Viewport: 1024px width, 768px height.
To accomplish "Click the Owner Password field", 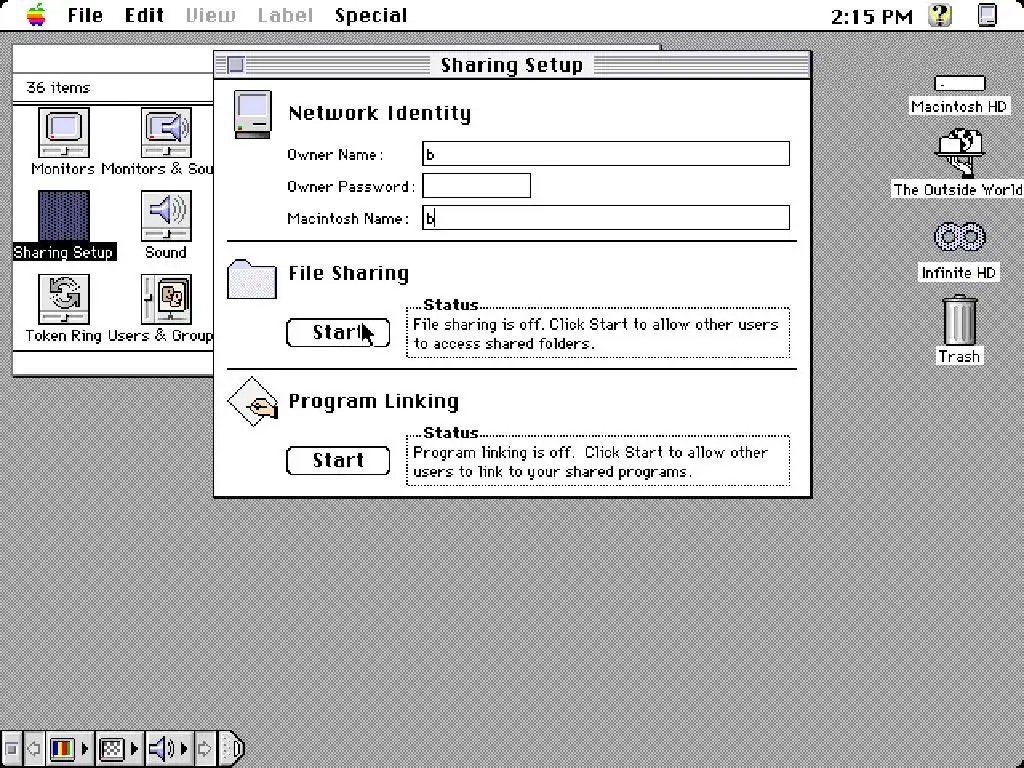I will click(476, 185).
